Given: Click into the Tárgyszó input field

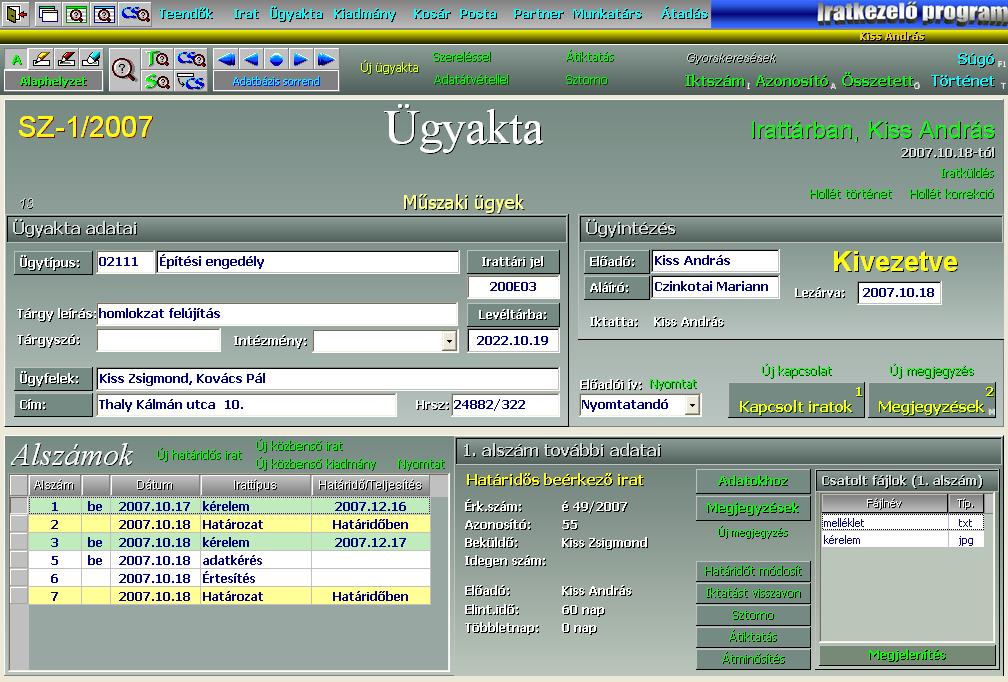Looking at the screenshot, I should 158,341.
